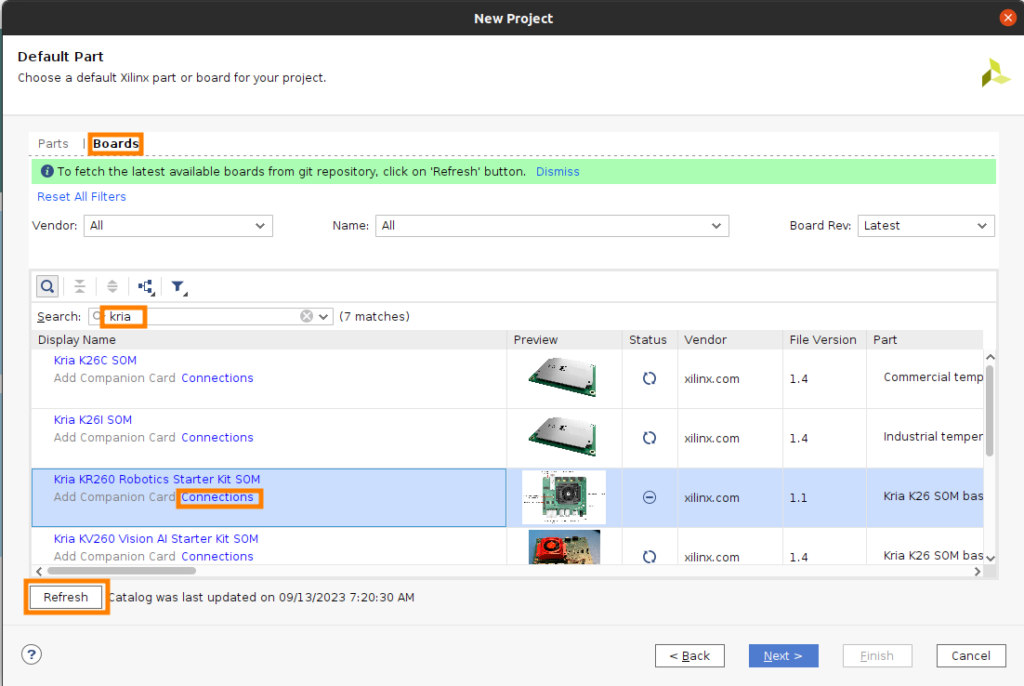This screenshot has width=1024, height=686.
Task: Click the search magnifier toolbar icon
Action: (47, 286)
